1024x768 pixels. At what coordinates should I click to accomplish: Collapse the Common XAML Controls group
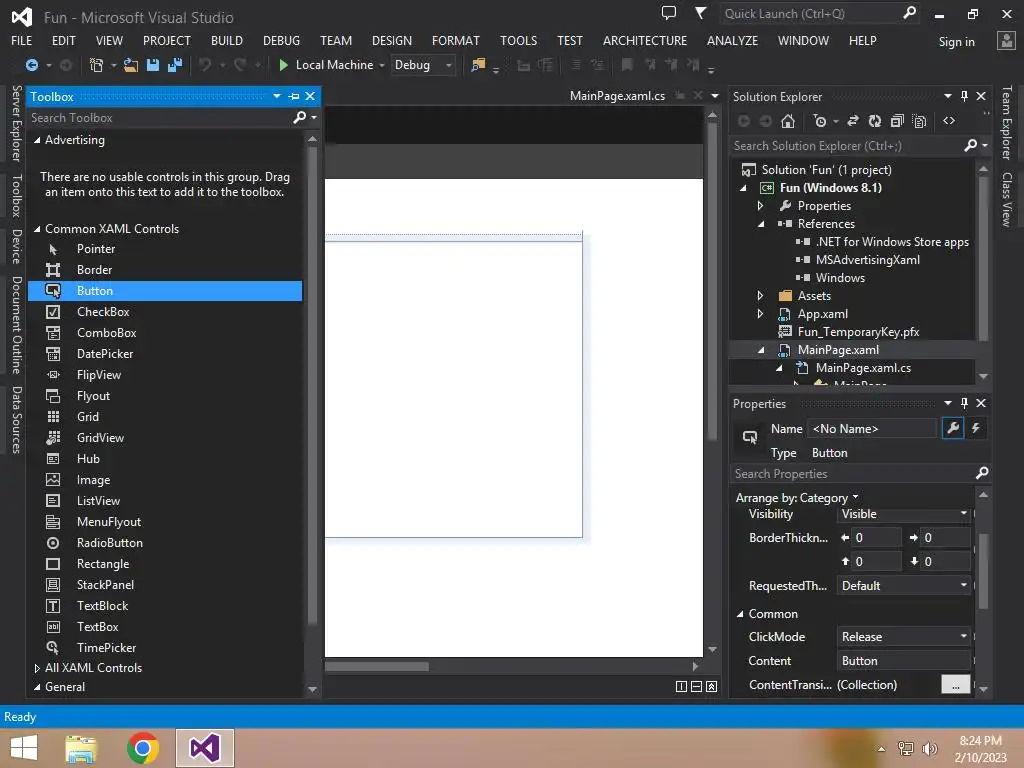click(37, 229)
